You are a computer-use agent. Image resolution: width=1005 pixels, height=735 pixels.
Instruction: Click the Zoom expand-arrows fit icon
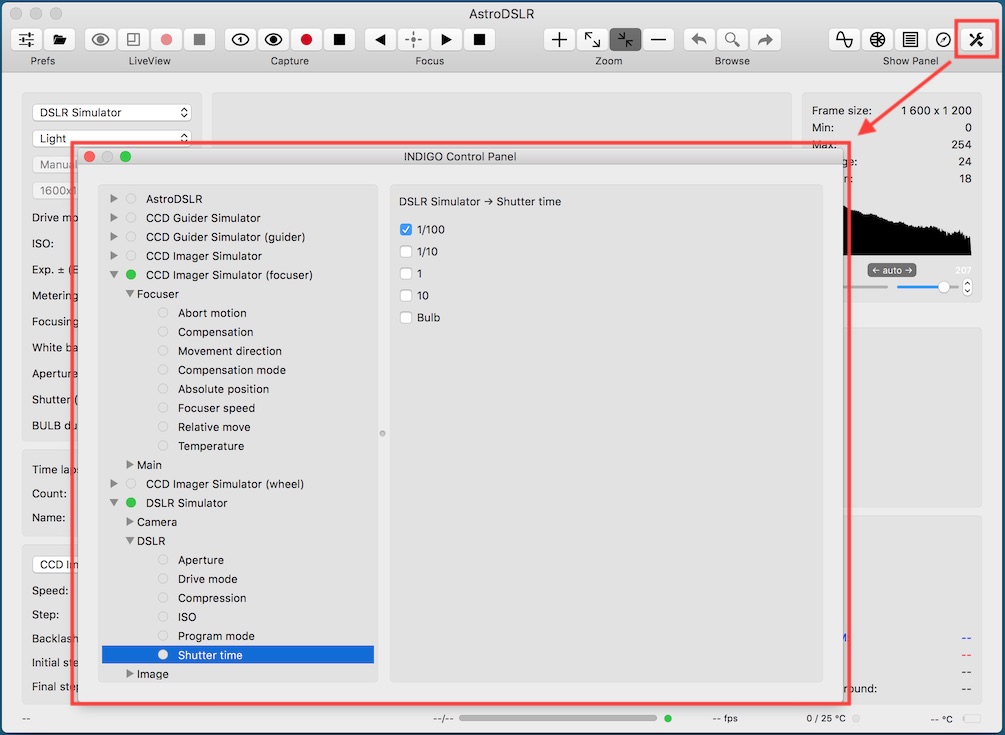592,40
